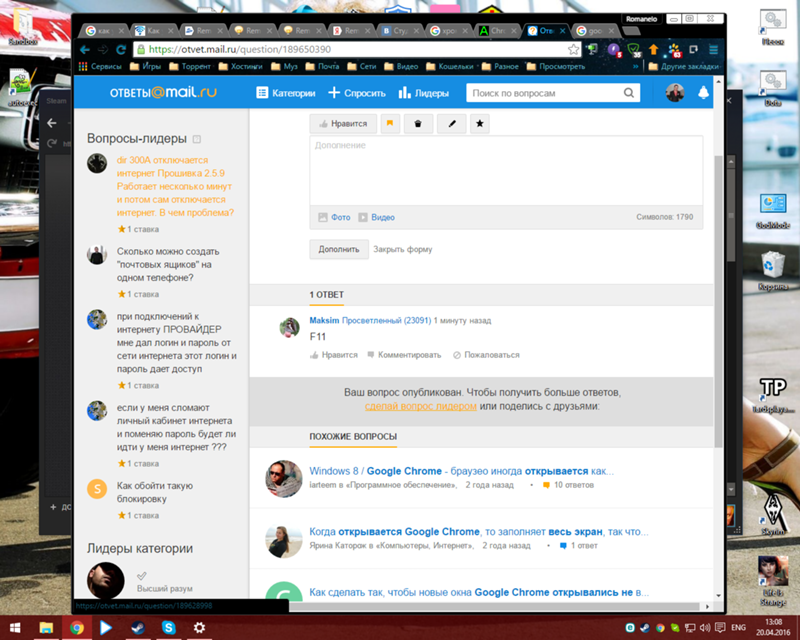The height and width of the screenshot is (640, 800).
Task: Attach a photo with the Фото link
Action: pyautogui.click(x=335, y=217)
